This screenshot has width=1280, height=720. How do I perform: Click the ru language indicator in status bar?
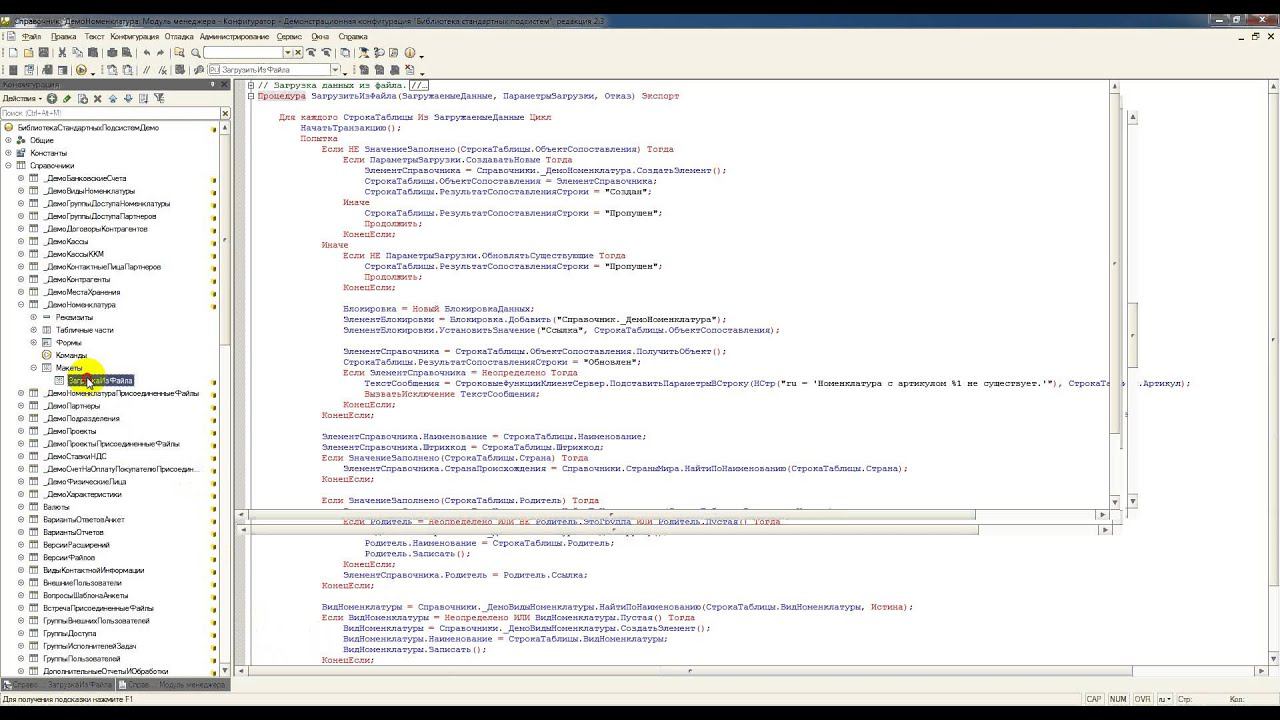point(1164,699)
